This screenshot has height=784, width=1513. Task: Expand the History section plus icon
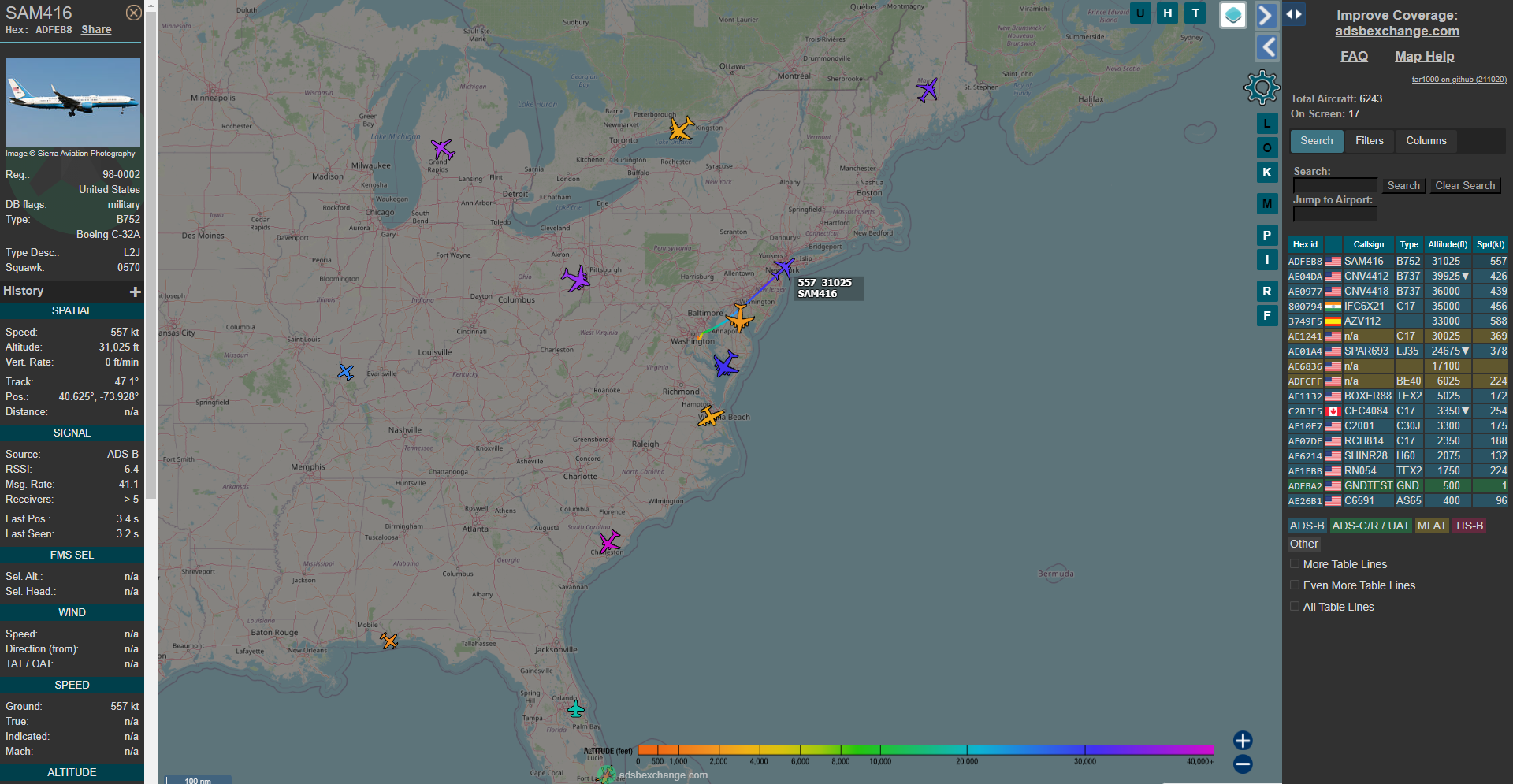click(x=135, y=292)
